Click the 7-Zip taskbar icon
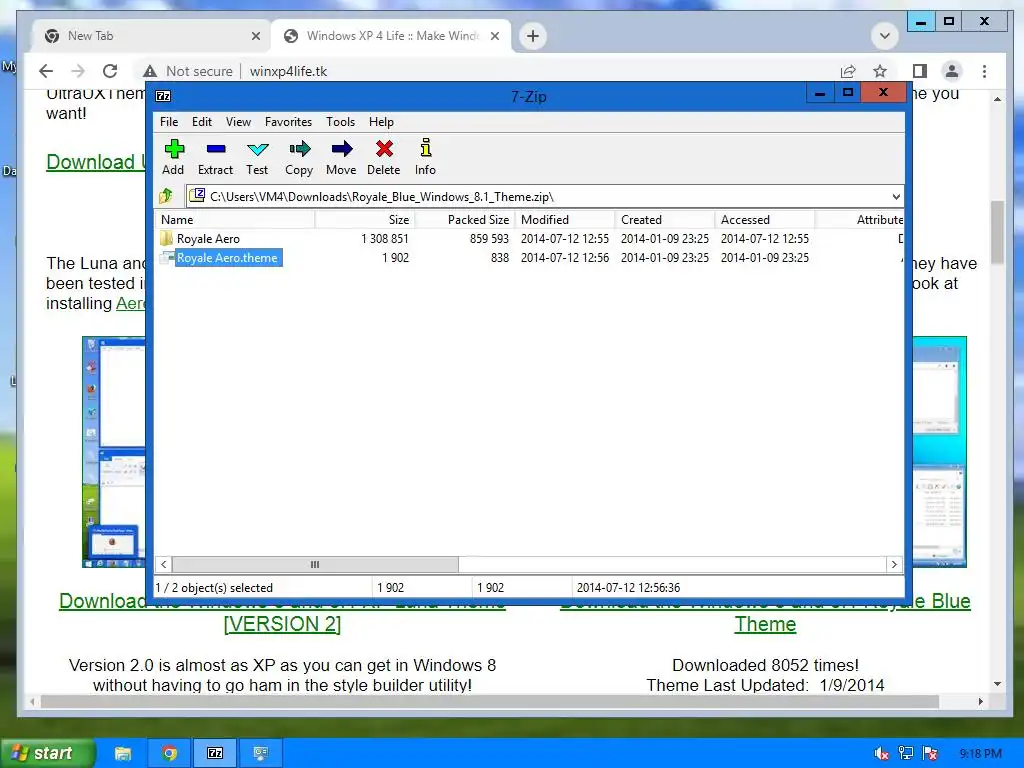 tap(215, 753)
